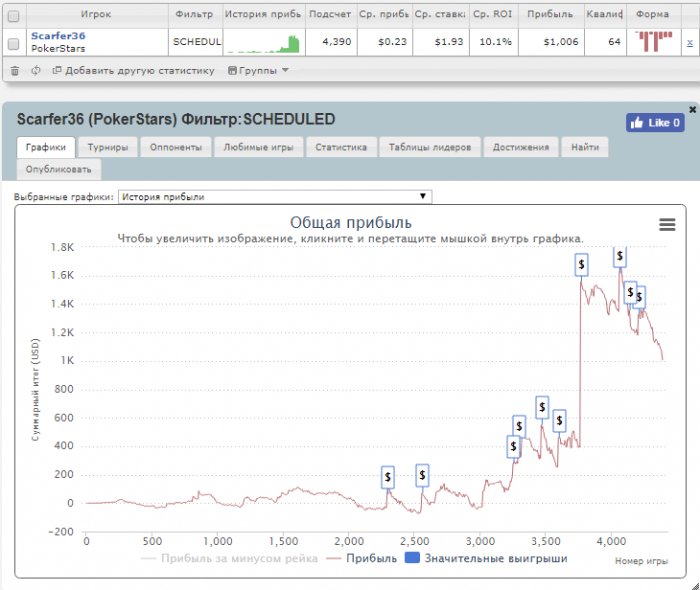Click the $ marker at the 1.6K peak

pos(581,265)
